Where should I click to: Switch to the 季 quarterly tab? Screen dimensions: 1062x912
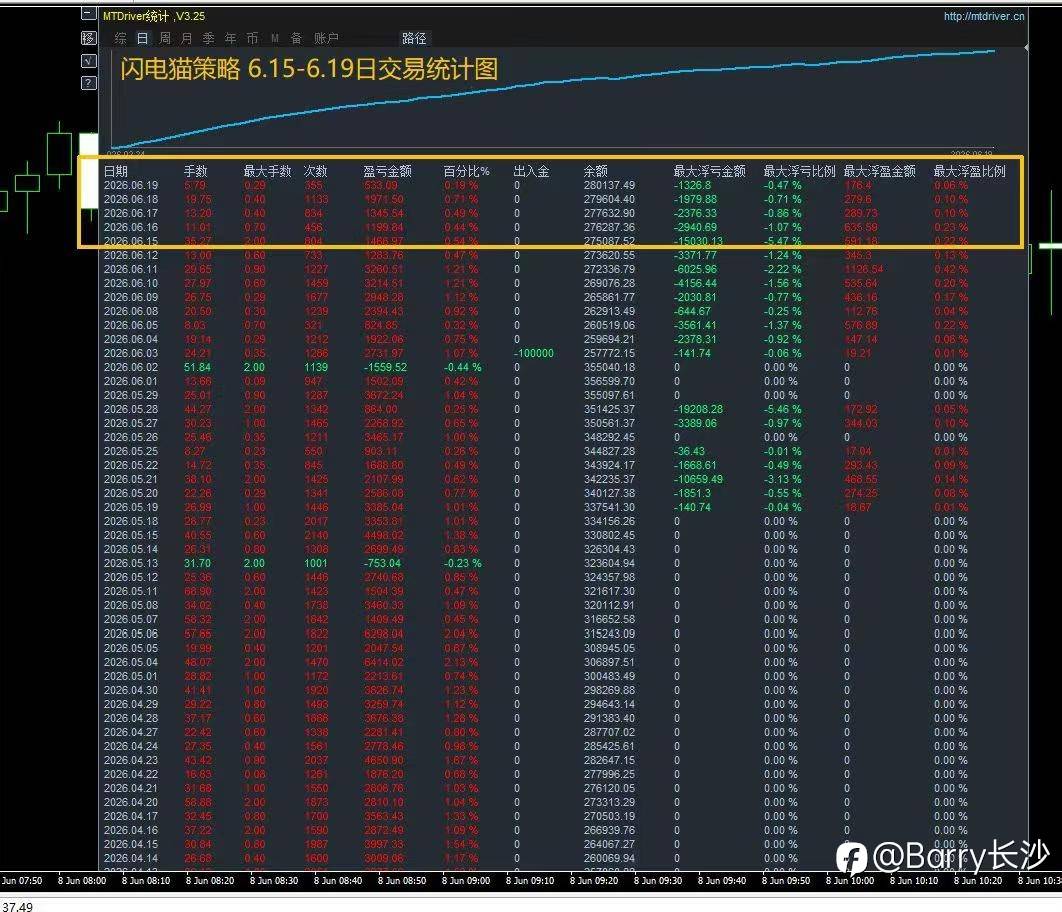coord(209,38)
